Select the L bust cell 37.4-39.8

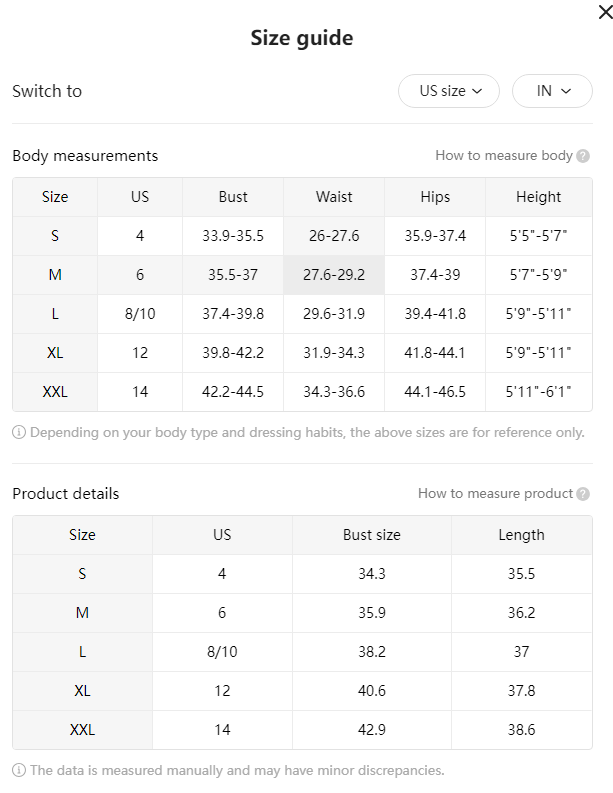click(233, 314)
